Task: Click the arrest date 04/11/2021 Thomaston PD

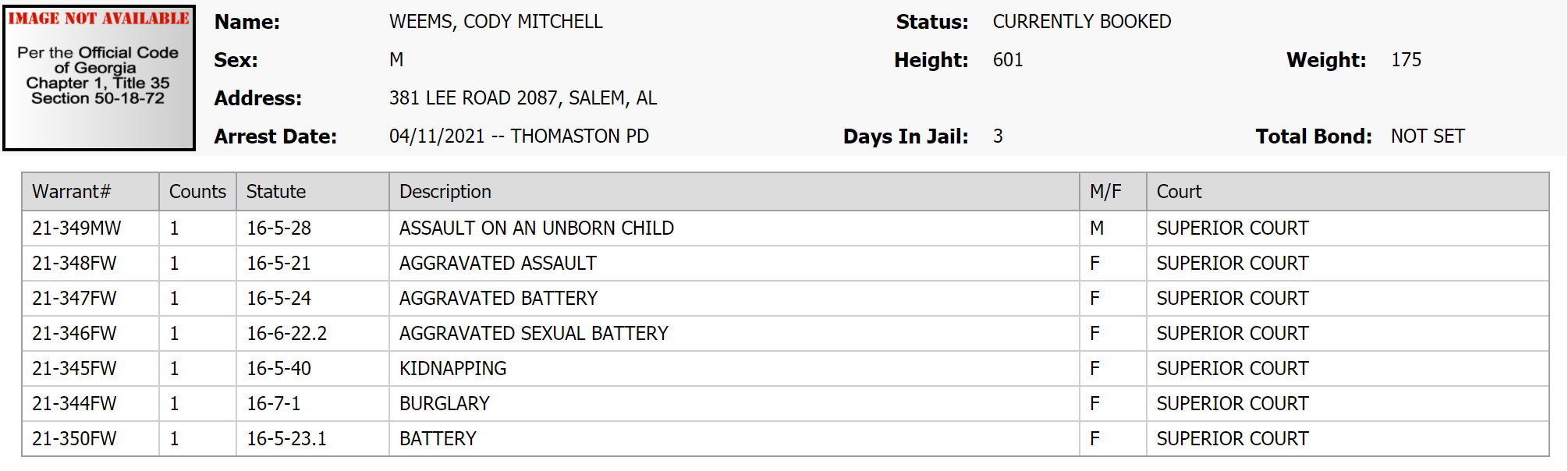Action: point(519,136)
